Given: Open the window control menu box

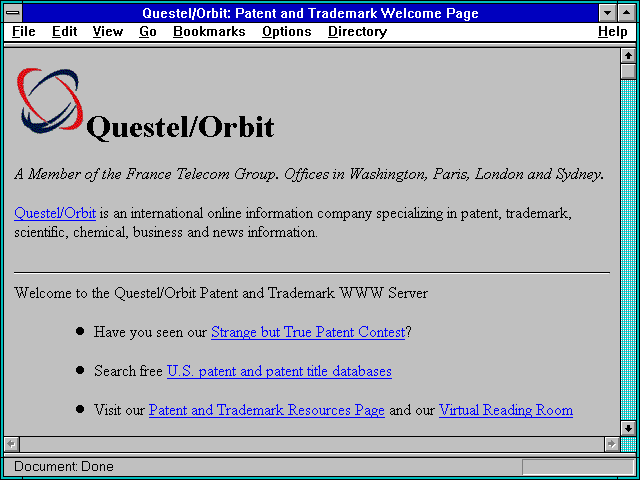Looking at the screenshot, I should click(x=13, y=13).
